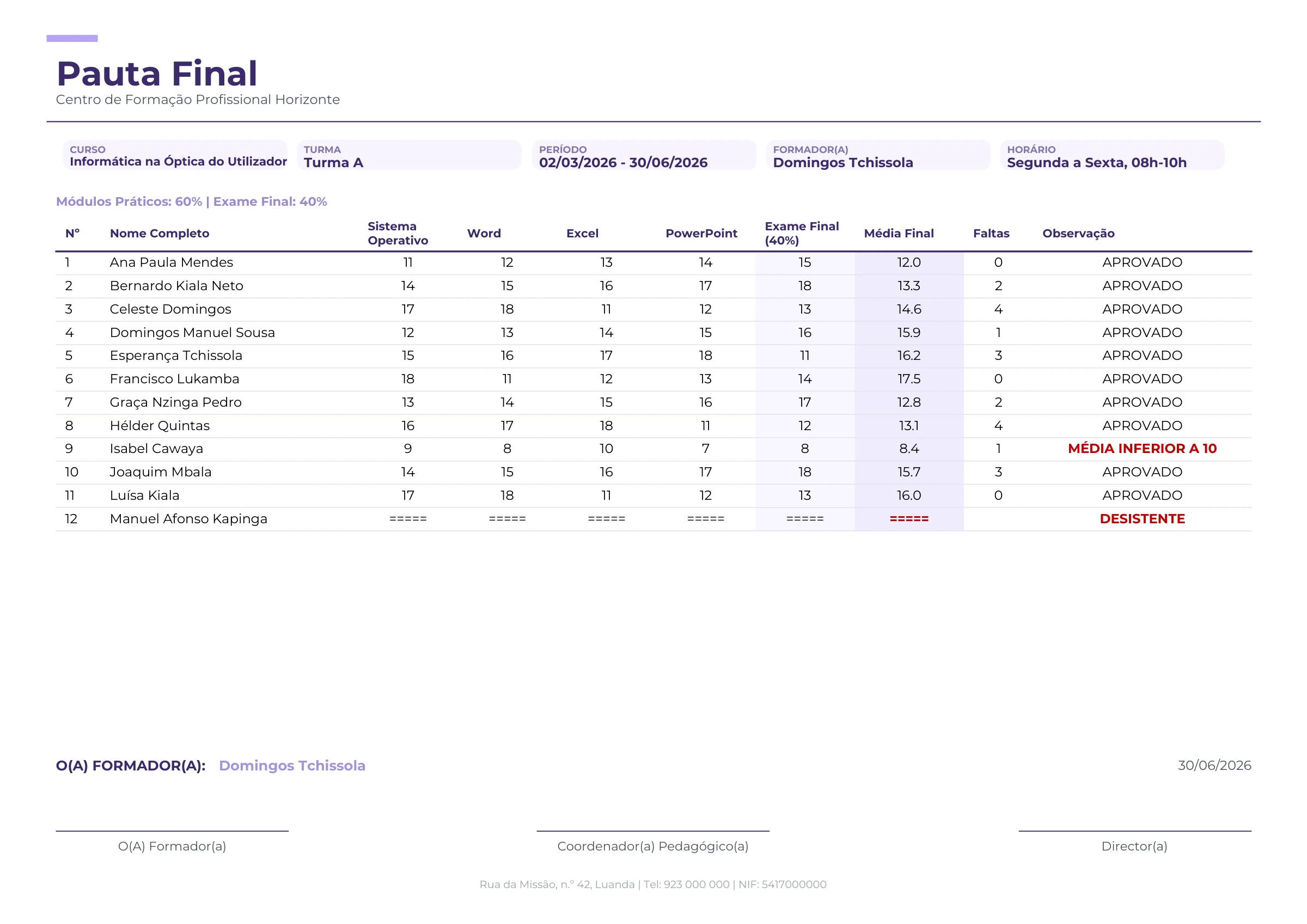Select name 'Hélder Quintas'

click(x=160, y=426)
